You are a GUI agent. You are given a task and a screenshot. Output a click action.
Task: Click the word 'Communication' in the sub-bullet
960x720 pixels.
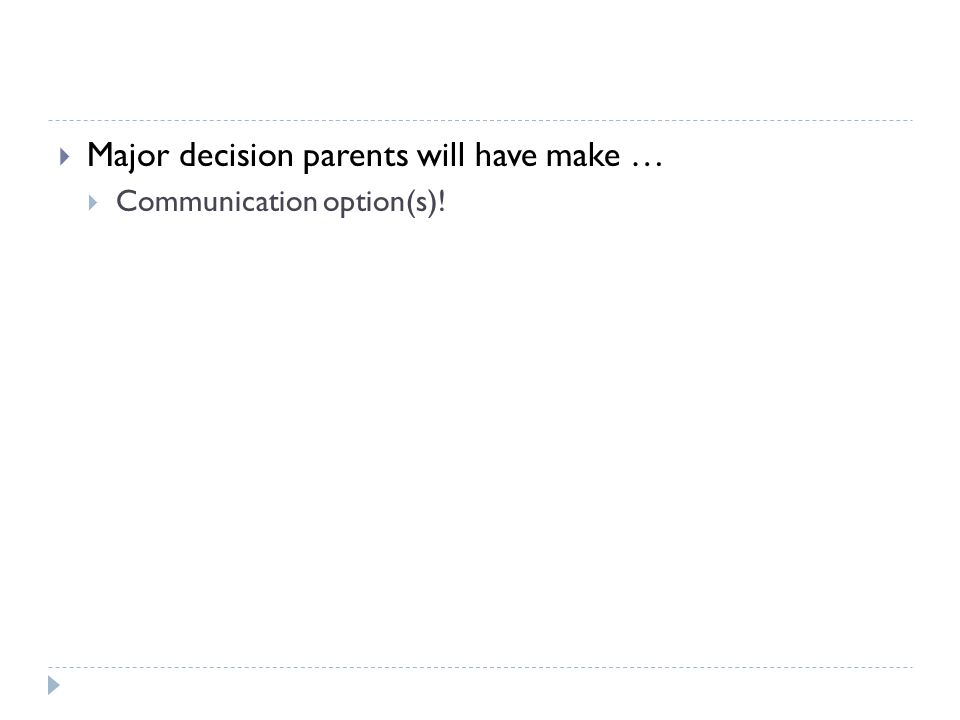pos(216,201)
